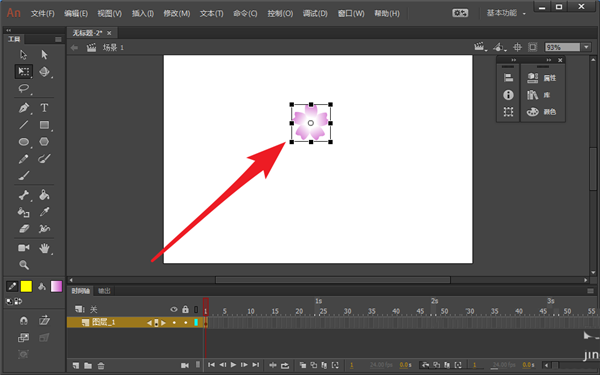600x375 pixels.
Task: Collapse tools panel double arrows
Action: [x=8, y=30]
